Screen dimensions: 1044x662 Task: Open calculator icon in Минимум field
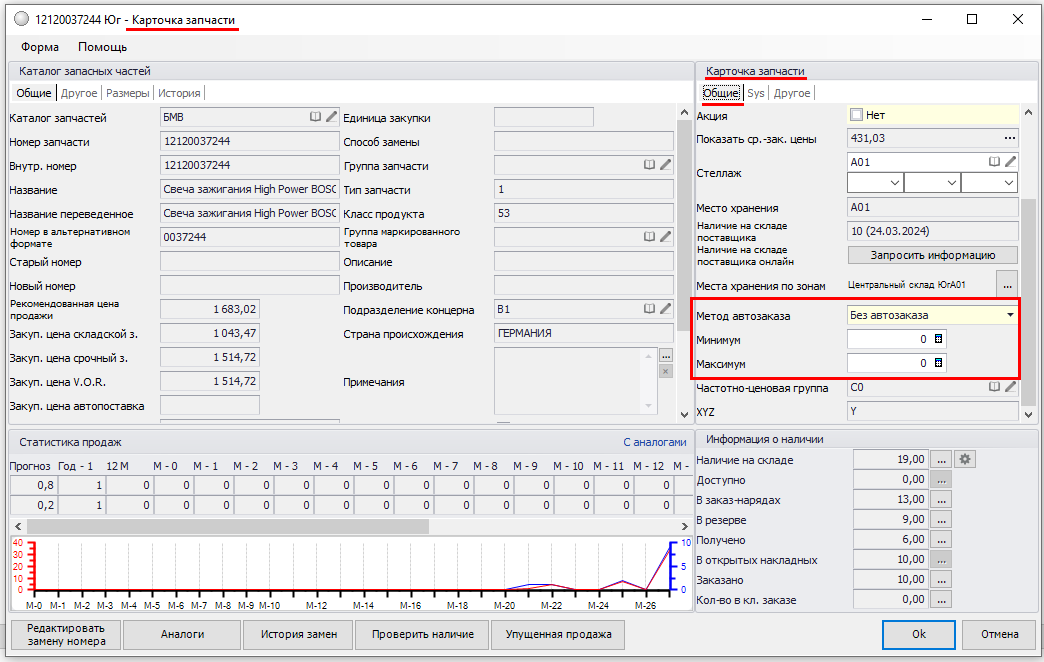[938, 339]
